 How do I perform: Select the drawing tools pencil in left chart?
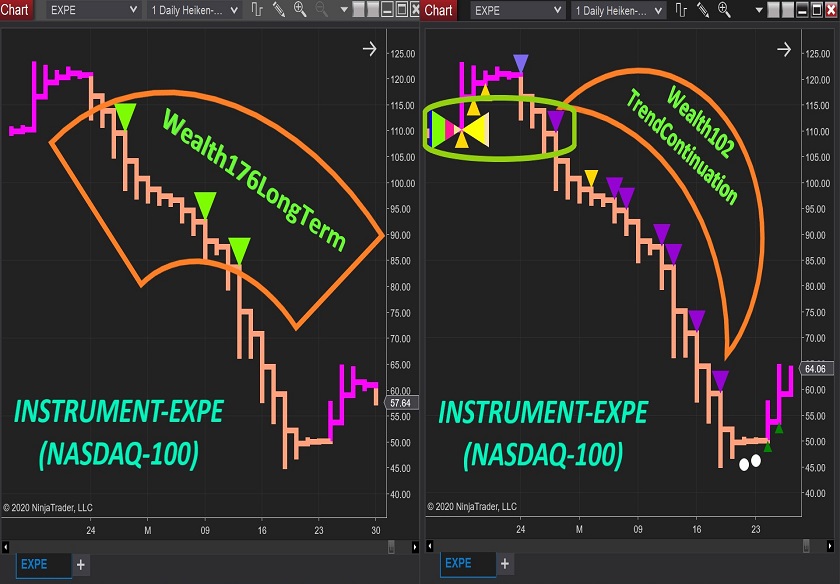click(x=278, y=10)
